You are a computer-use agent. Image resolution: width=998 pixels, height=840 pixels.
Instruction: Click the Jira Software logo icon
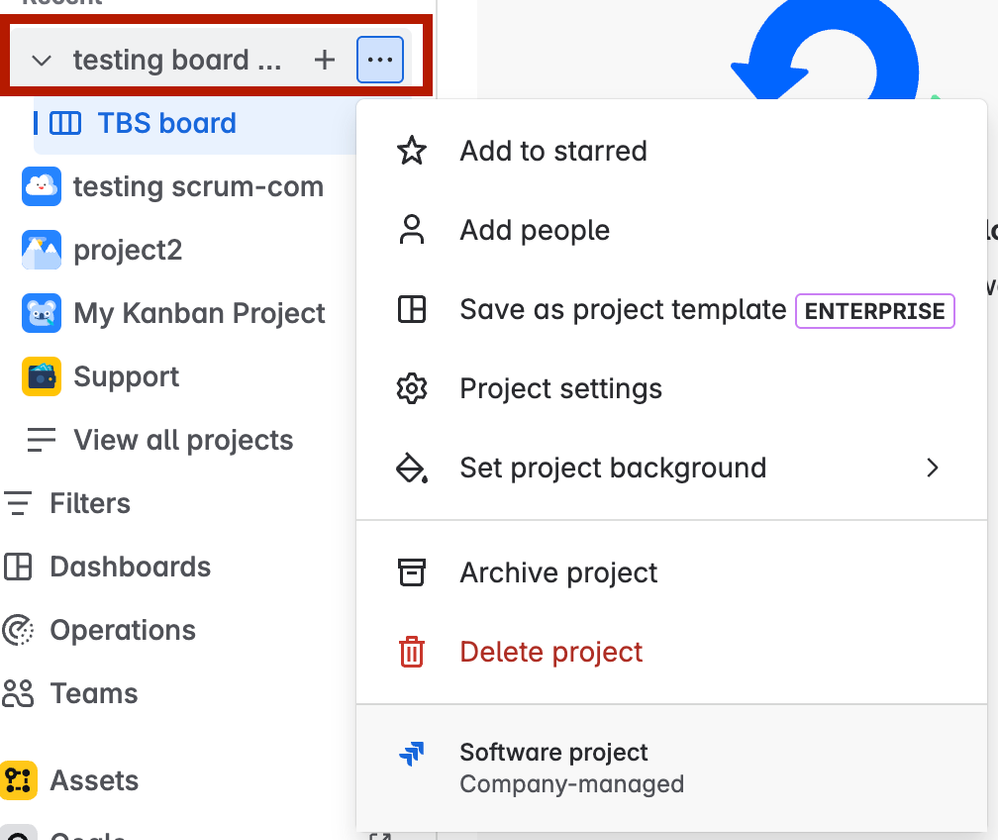coord(412,753)
